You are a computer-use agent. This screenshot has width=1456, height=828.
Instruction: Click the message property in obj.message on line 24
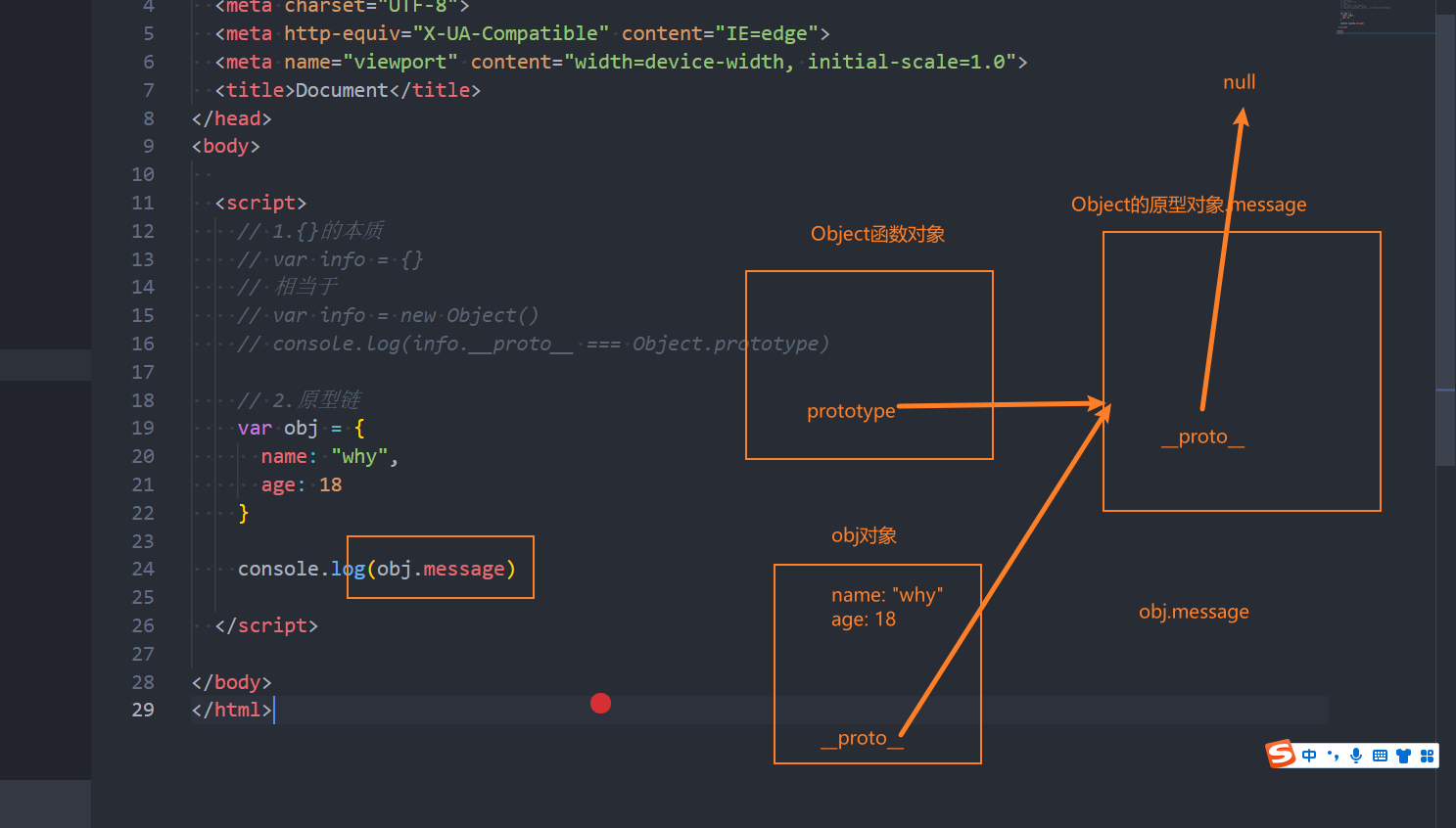click(464, 569)
